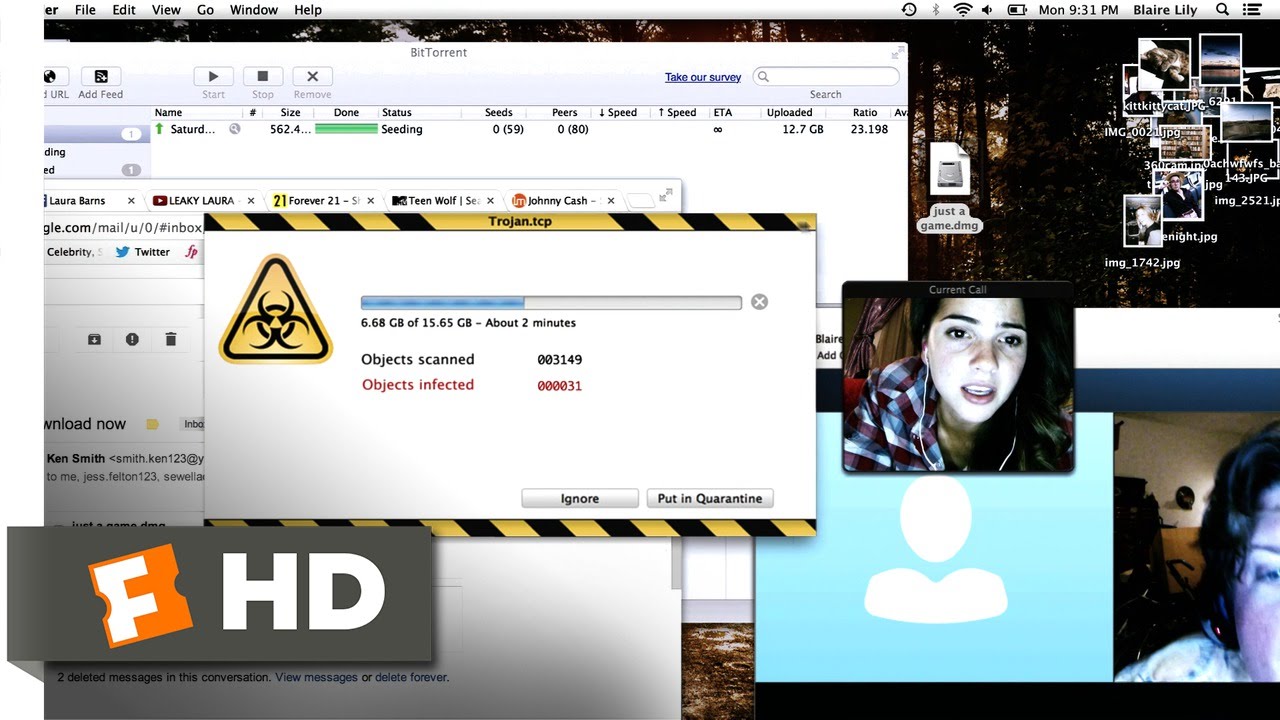Switch to the LEAKY LAURA YouTube tab
The height and width of the screenshot is (720, 1280).
point(201,200)
